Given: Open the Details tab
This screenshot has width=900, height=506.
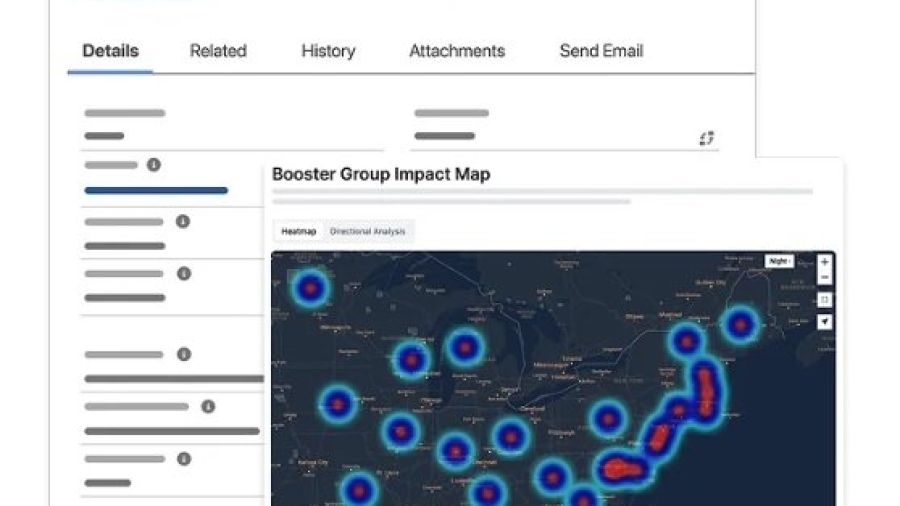Looking at the screenshot, I should tap(110, 51).
